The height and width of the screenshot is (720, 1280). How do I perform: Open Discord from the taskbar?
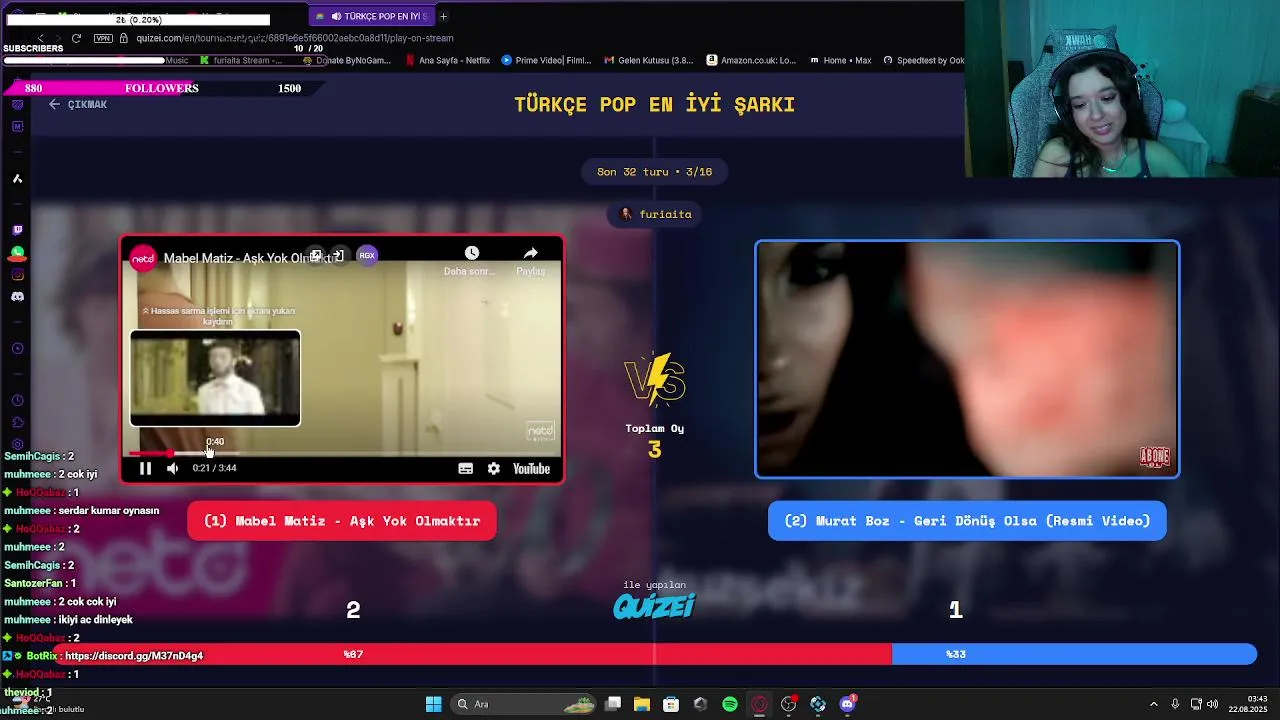[x=848, y=704]
